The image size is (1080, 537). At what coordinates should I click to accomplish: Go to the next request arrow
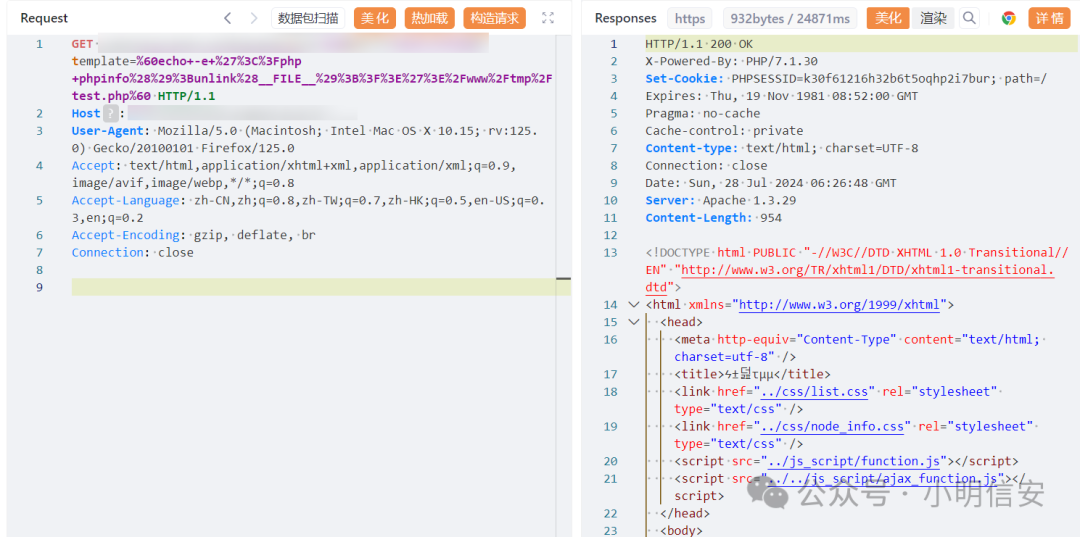point(253,19)
